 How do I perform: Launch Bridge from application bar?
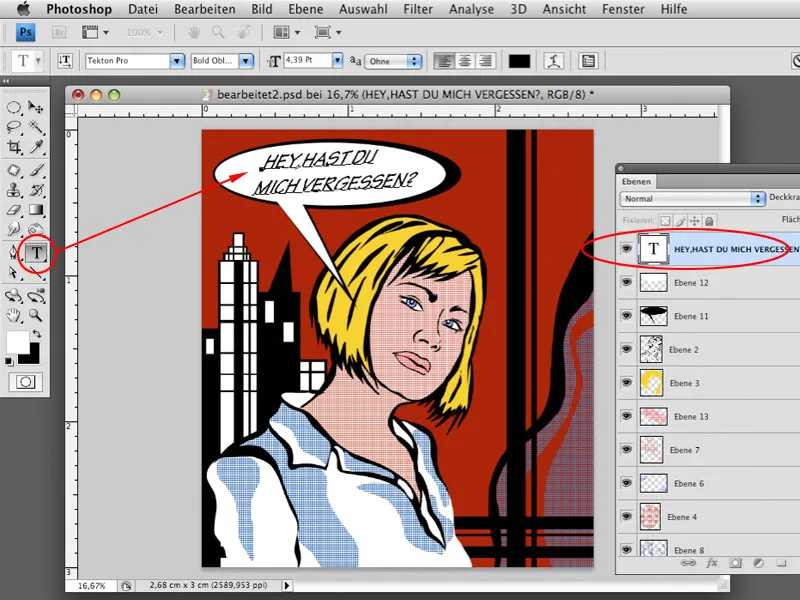[x=59, y=33]
